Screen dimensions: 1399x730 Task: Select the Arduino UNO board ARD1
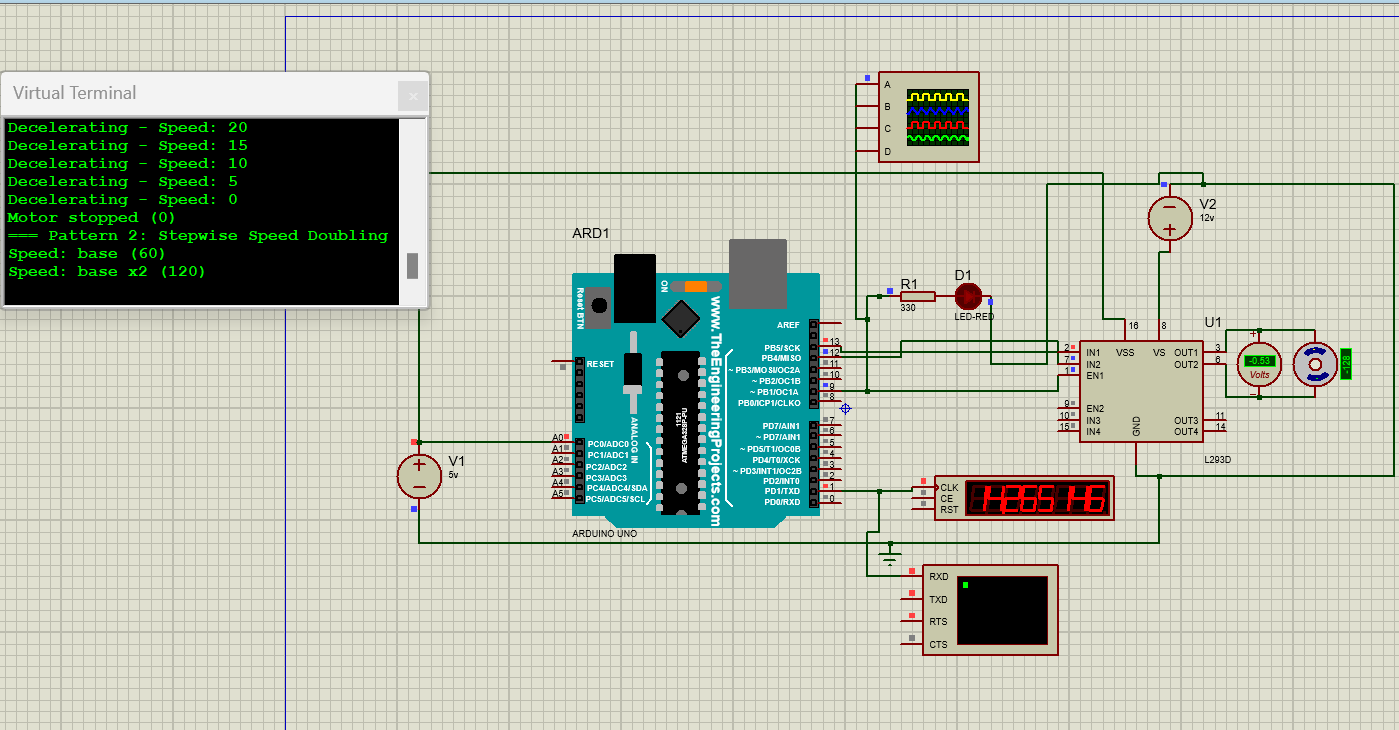[x=696, y=394]
